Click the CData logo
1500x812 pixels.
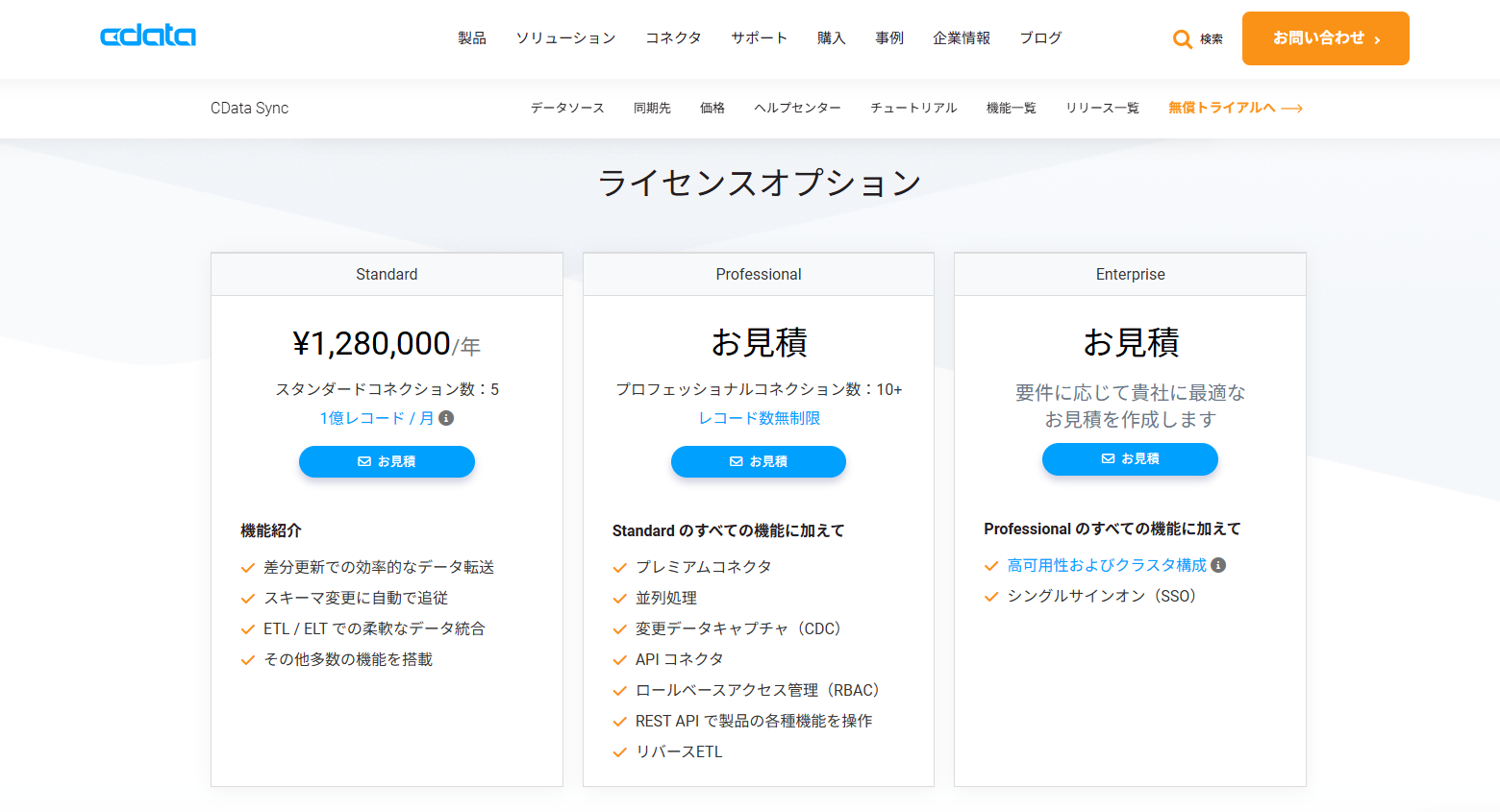[x=148, y=36]
